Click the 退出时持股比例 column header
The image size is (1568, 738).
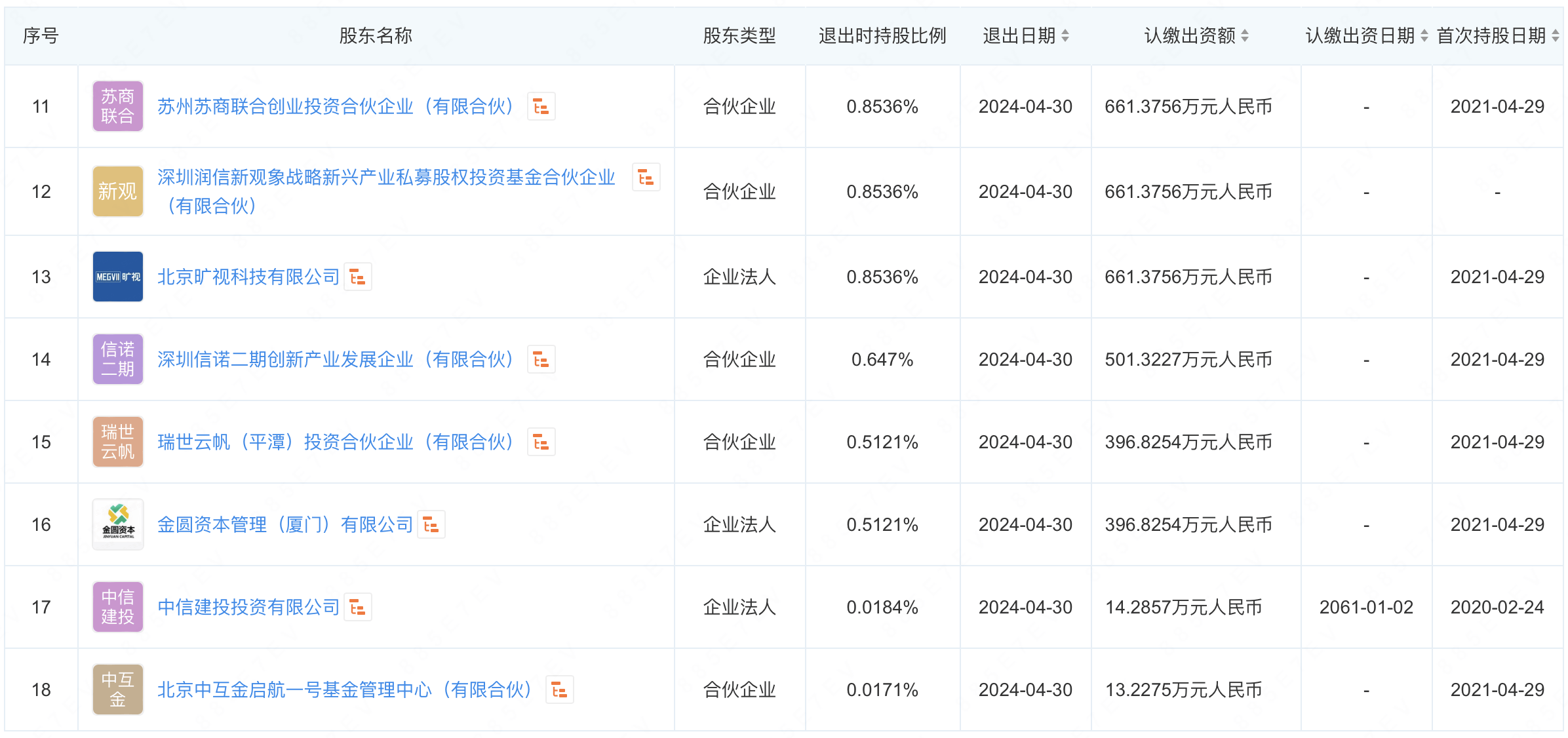(x=882, y=36)
